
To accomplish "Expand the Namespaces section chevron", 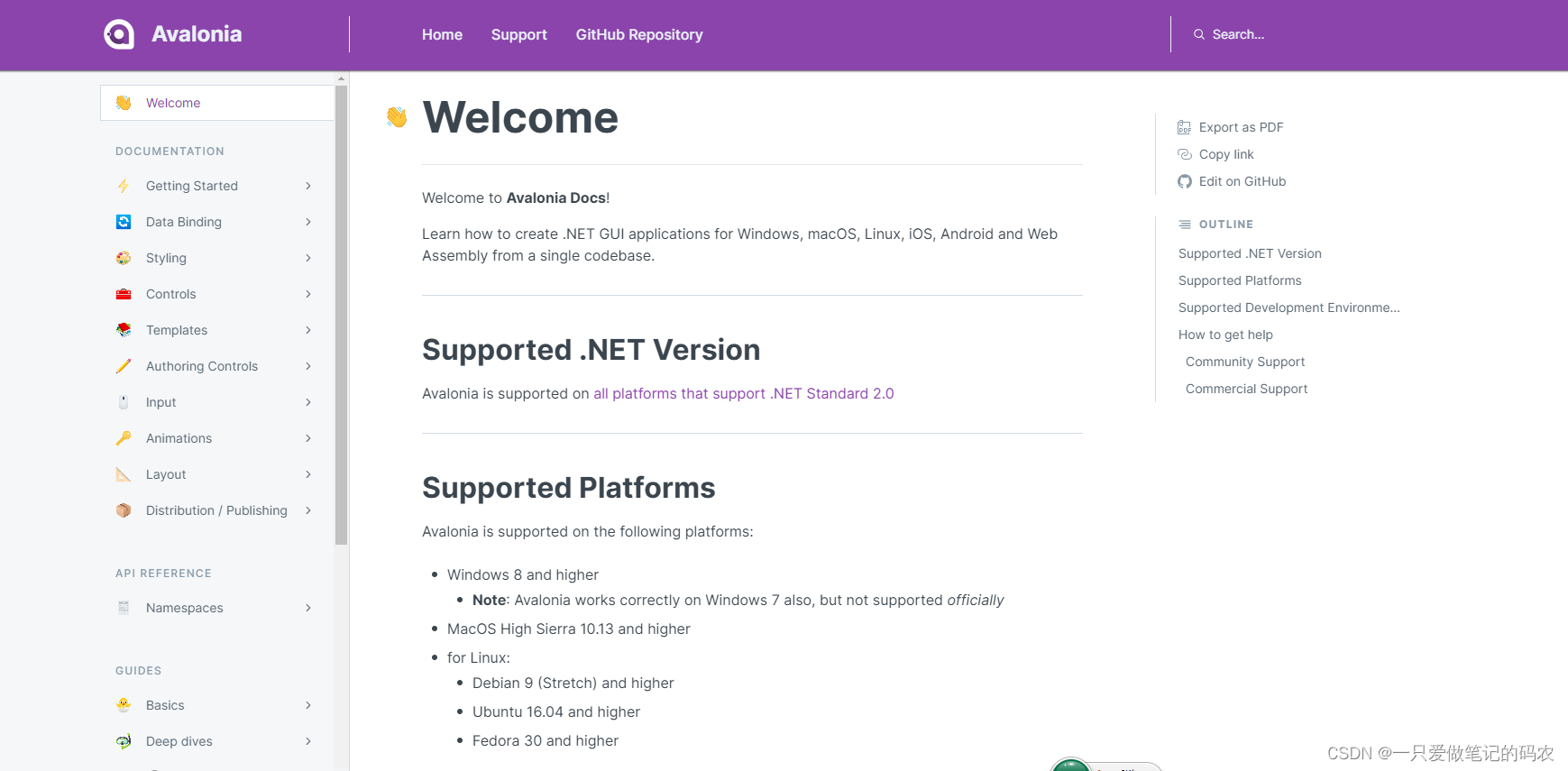I will (308, 608).
